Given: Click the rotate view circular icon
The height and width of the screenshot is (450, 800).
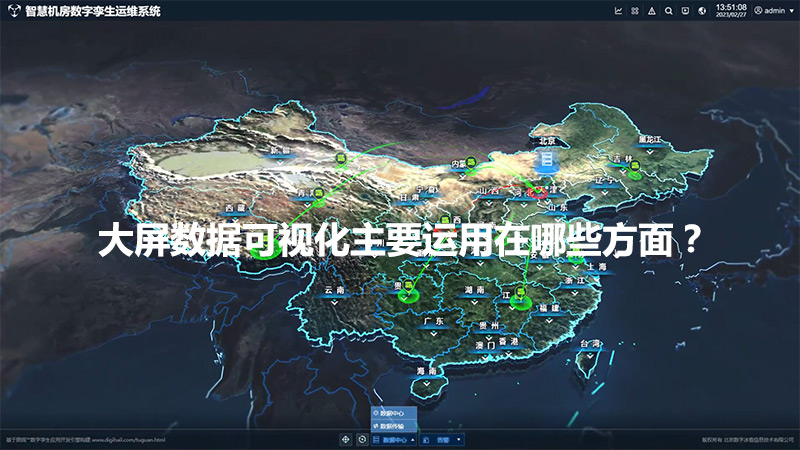Looking at the screenshot, I should tap(362, 439).
